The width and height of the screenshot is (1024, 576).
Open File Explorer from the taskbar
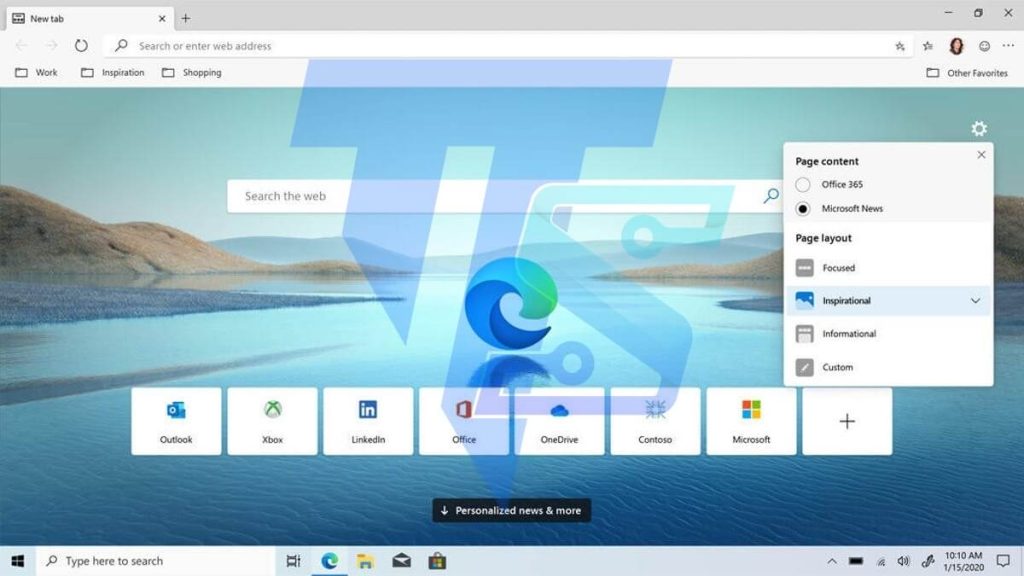click(365, 561)
